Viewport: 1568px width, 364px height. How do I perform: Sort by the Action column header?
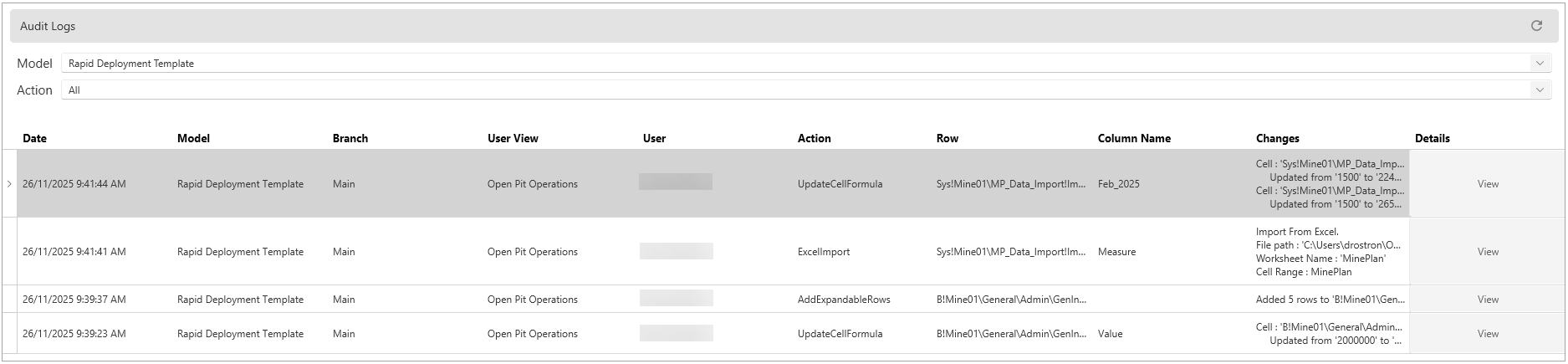coord(814,139)
